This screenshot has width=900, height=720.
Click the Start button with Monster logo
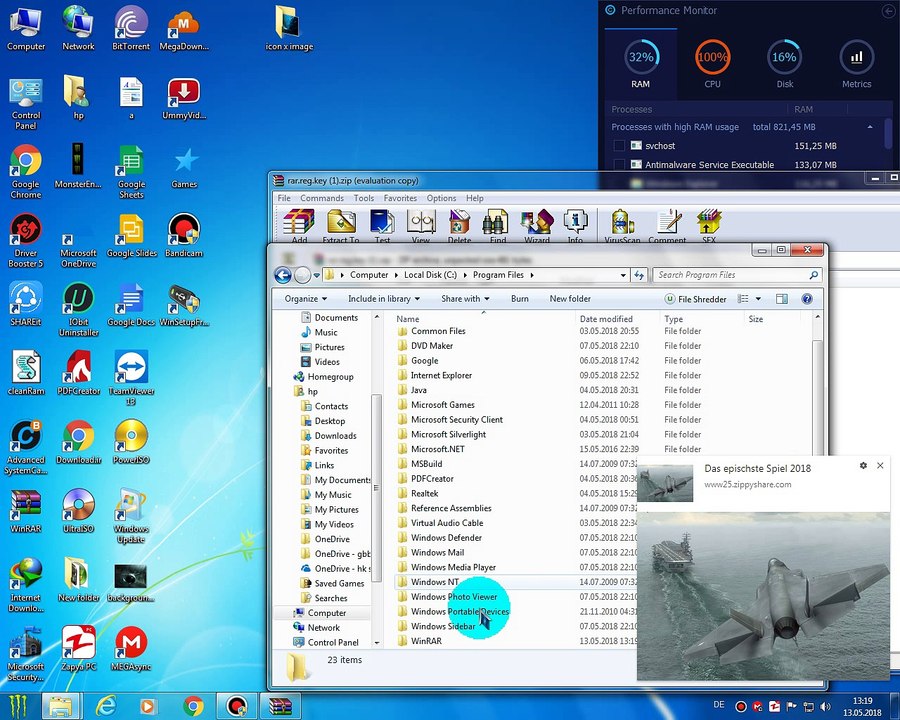point(17,706)
